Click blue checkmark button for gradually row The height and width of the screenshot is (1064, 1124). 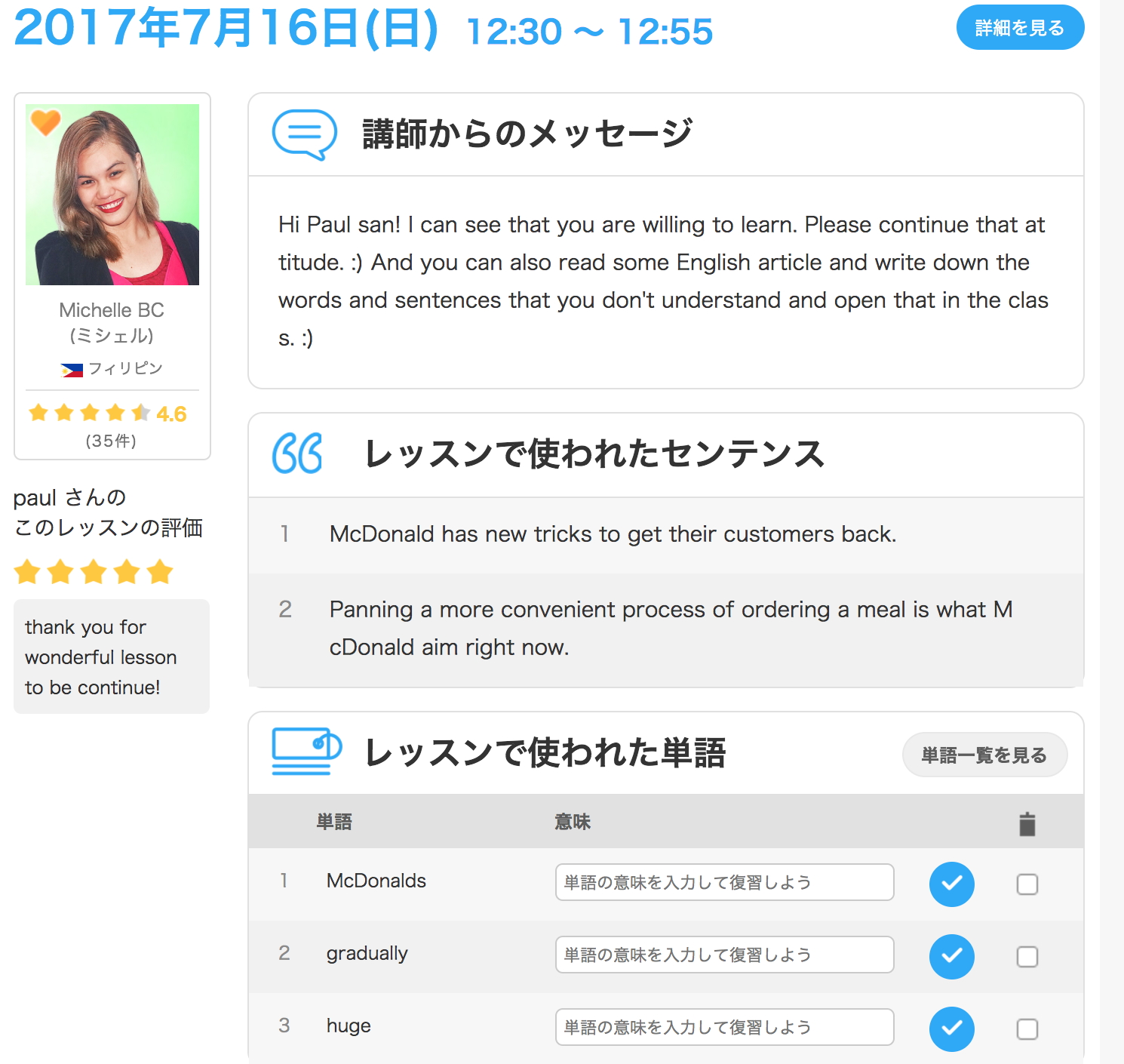952,956
